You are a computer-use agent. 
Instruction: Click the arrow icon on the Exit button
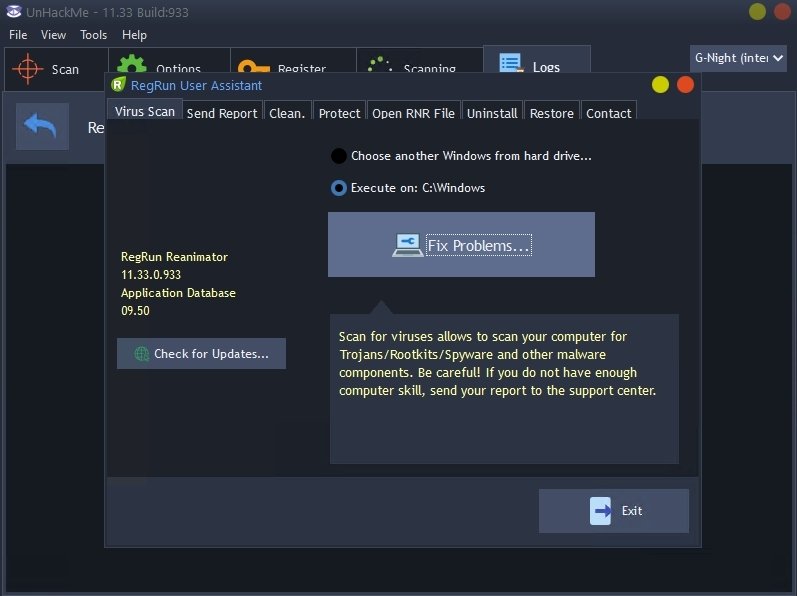[x=600, y=511]
